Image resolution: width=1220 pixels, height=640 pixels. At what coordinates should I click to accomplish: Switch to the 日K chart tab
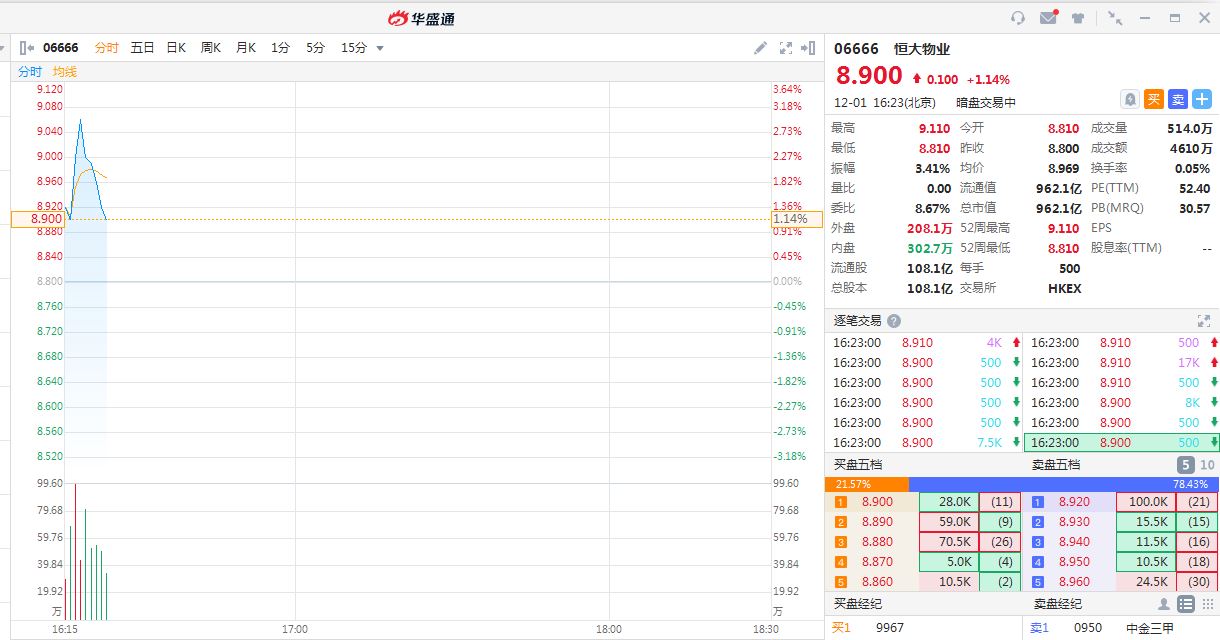[176, 48]
